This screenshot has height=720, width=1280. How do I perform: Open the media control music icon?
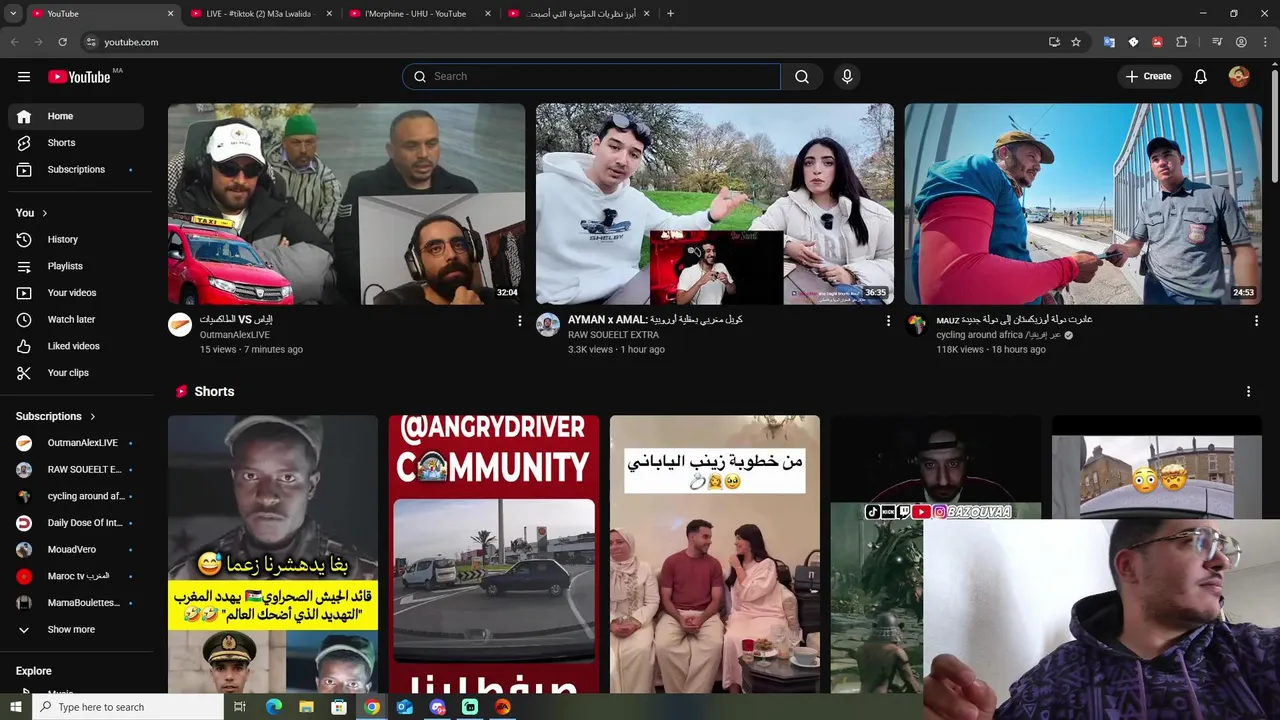[x=1217, y=42]
